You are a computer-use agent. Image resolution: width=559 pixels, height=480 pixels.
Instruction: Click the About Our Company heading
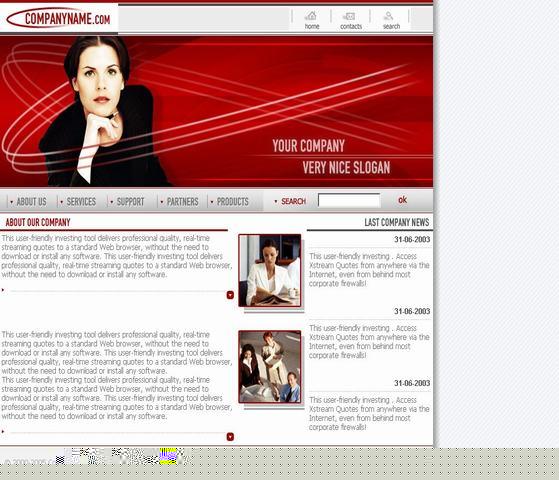38,223
